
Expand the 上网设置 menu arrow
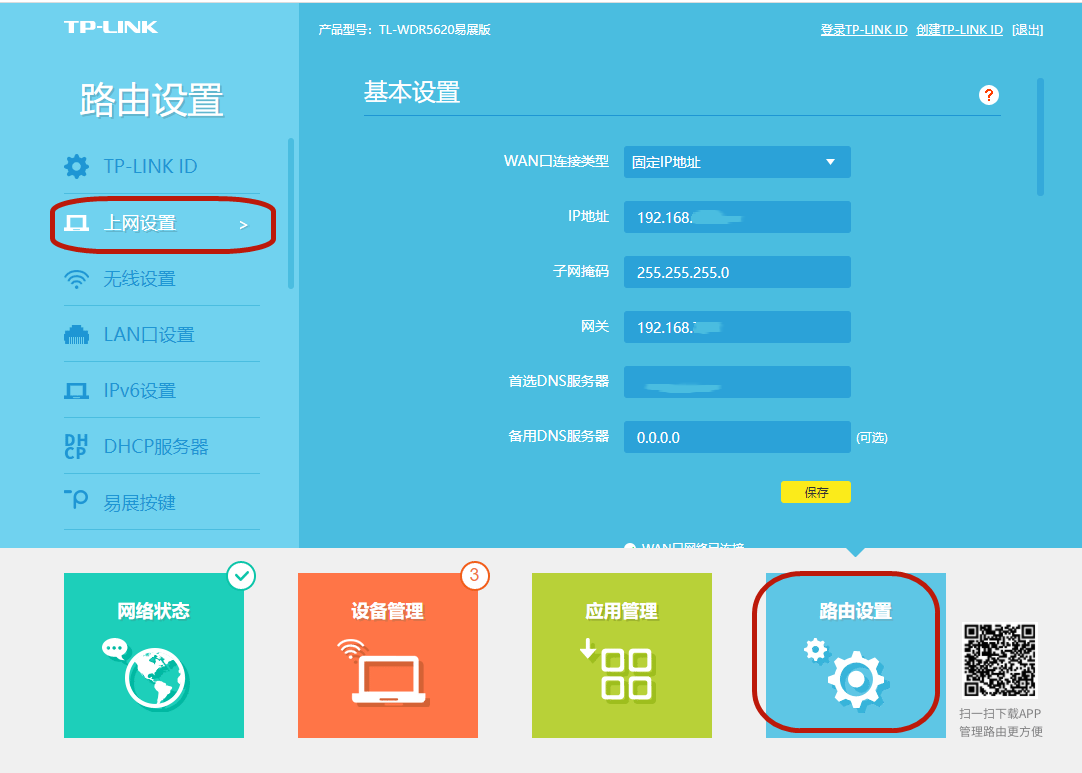(243, 225)
